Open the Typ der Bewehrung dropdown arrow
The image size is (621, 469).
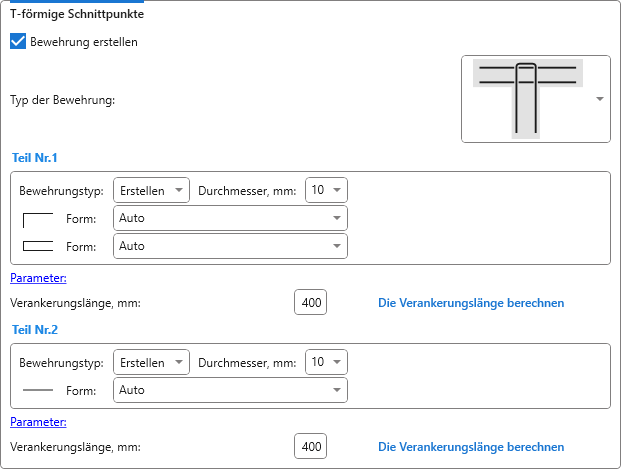pos(599,99)
